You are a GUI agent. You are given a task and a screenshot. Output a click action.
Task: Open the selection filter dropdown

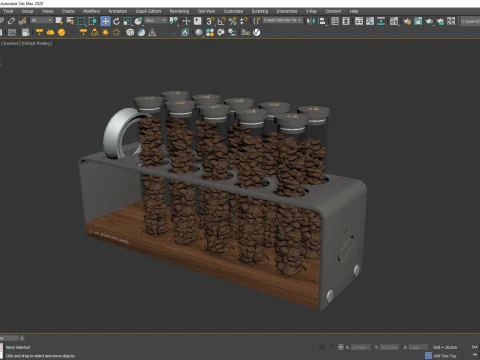point(42,21)
